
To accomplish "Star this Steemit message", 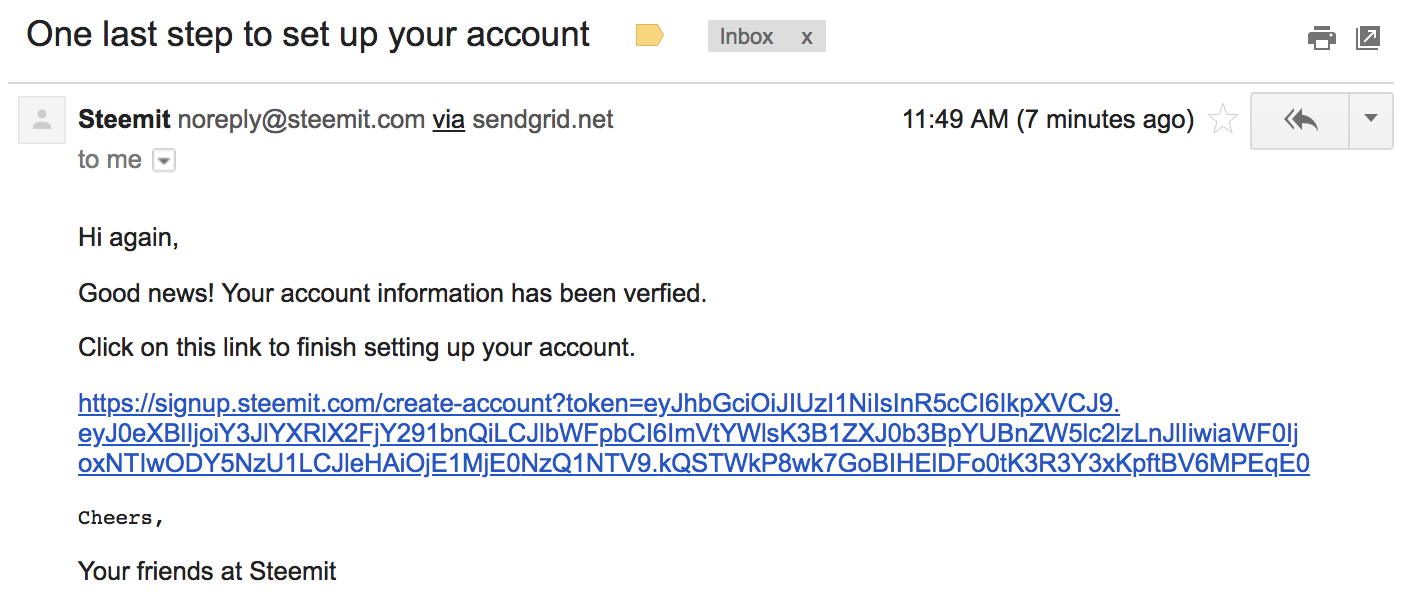I will 1223,120.
